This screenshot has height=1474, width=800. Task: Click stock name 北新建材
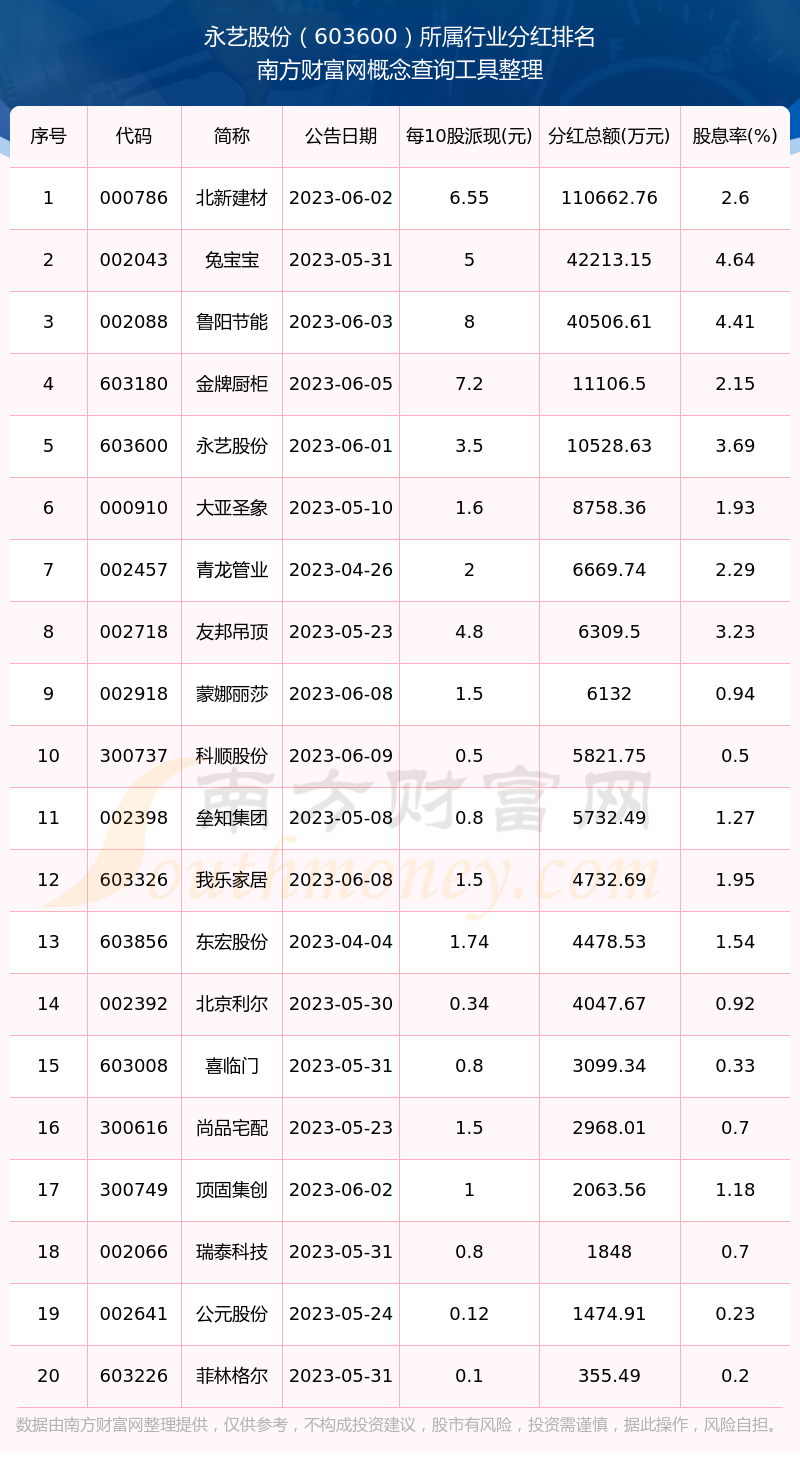click(232, 198)
